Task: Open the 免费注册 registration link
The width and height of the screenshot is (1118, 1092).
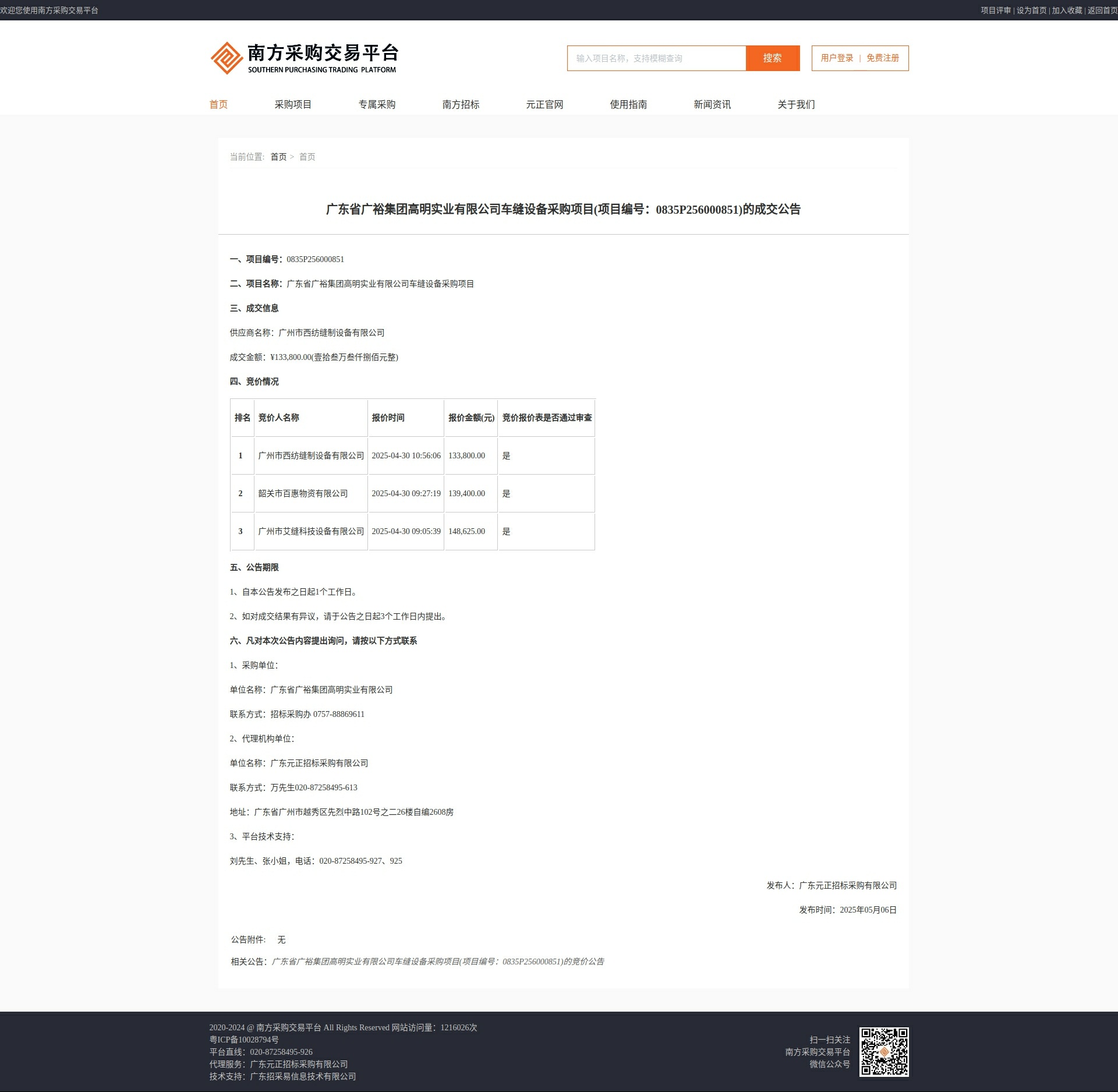Action: point(883,58)
